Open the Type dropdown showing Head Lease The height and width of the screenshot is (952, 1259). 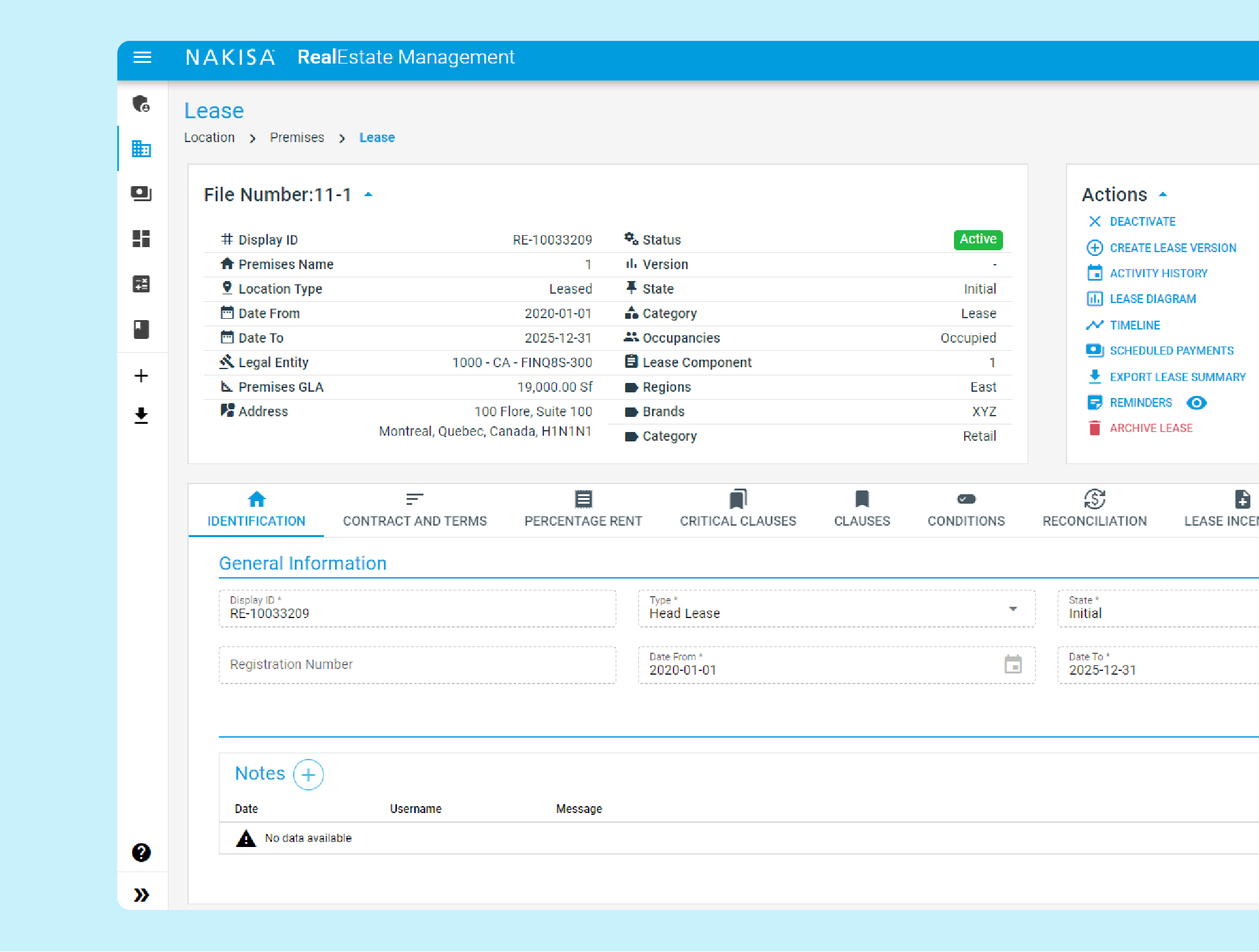coord(1012,609)
